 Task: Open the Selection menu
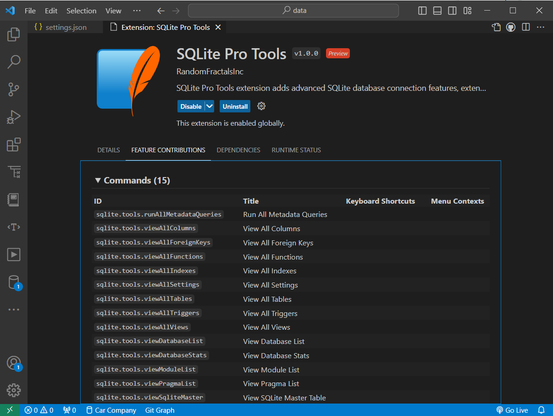pos(81,11)
